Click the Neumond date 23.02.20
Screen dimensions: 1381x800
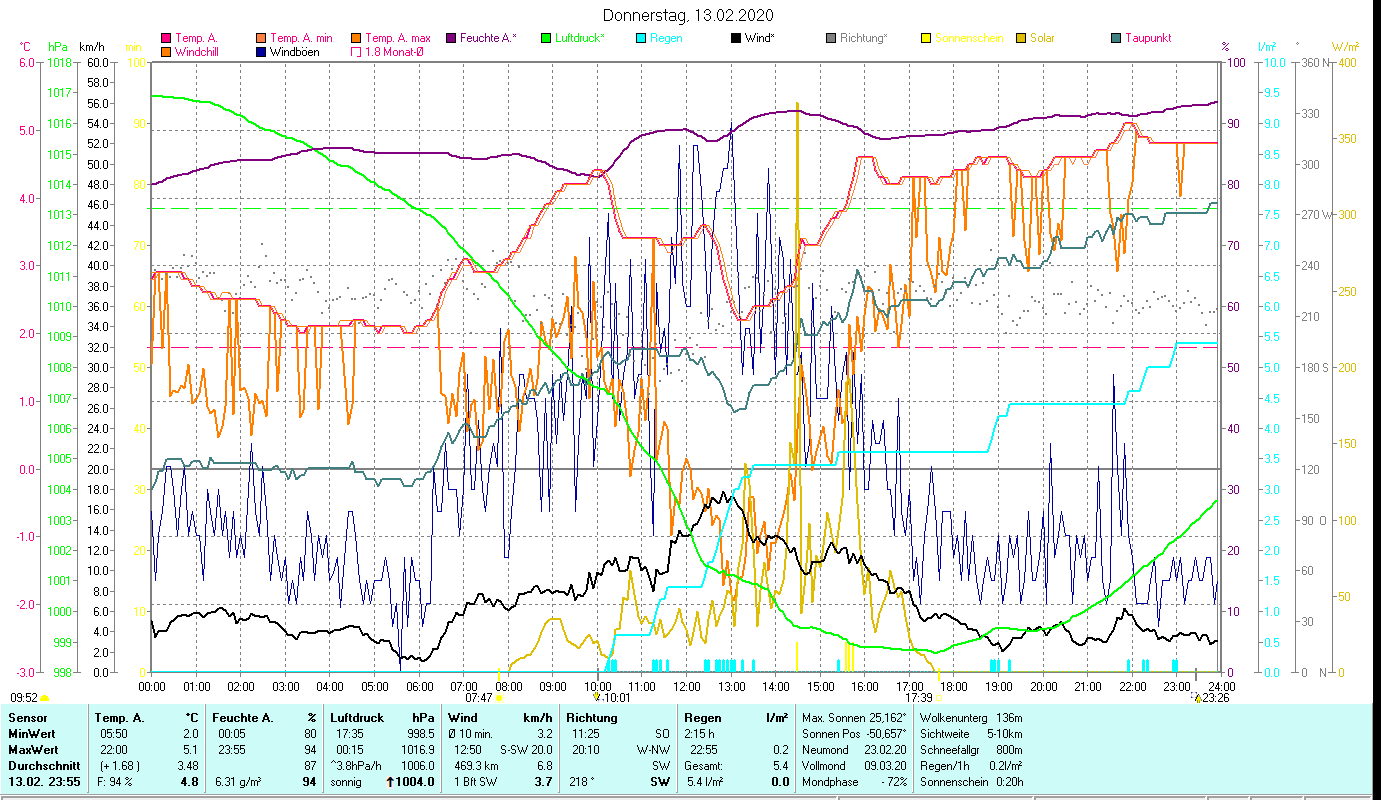pos(854,750)
